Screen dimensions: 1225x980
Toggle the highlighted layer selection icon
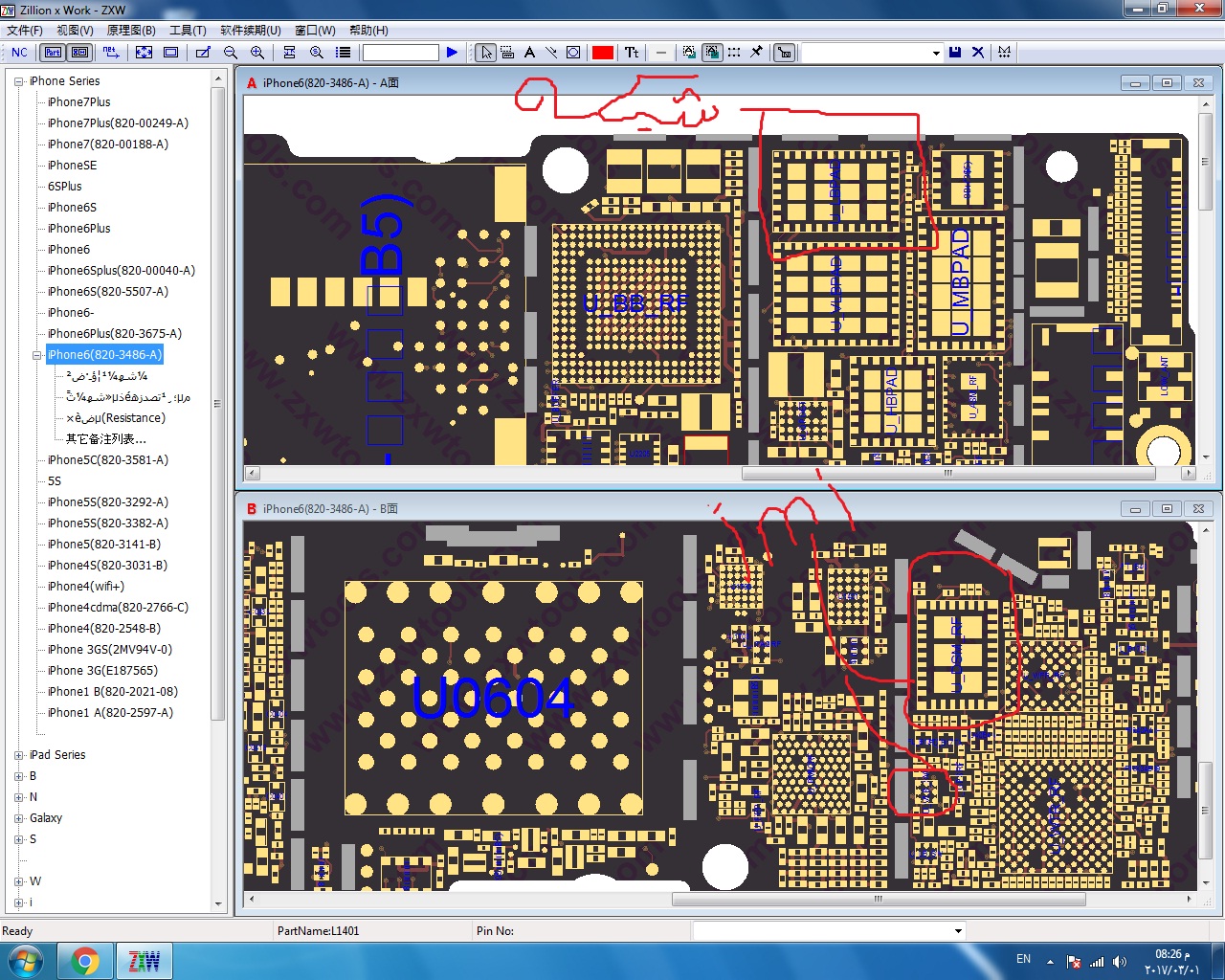(712, 53)
